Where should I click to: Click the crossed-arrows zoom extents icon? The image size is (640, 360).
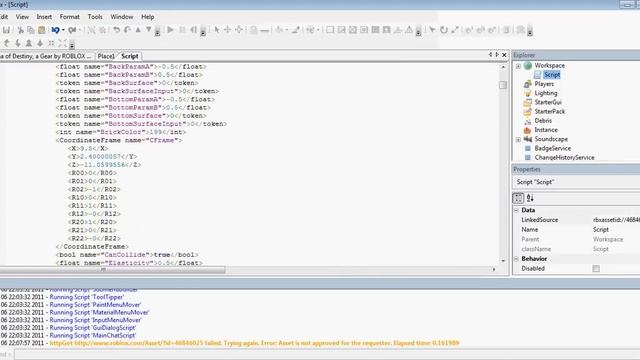point(62,43)
